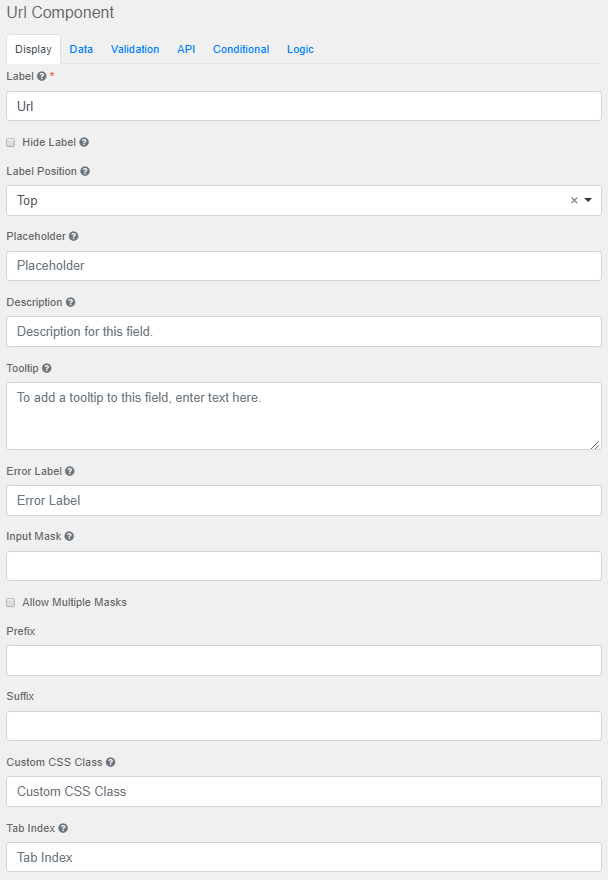The image size is (608, 880).
Task: Open the Description help icon
Action: click(x=69, y=302)
